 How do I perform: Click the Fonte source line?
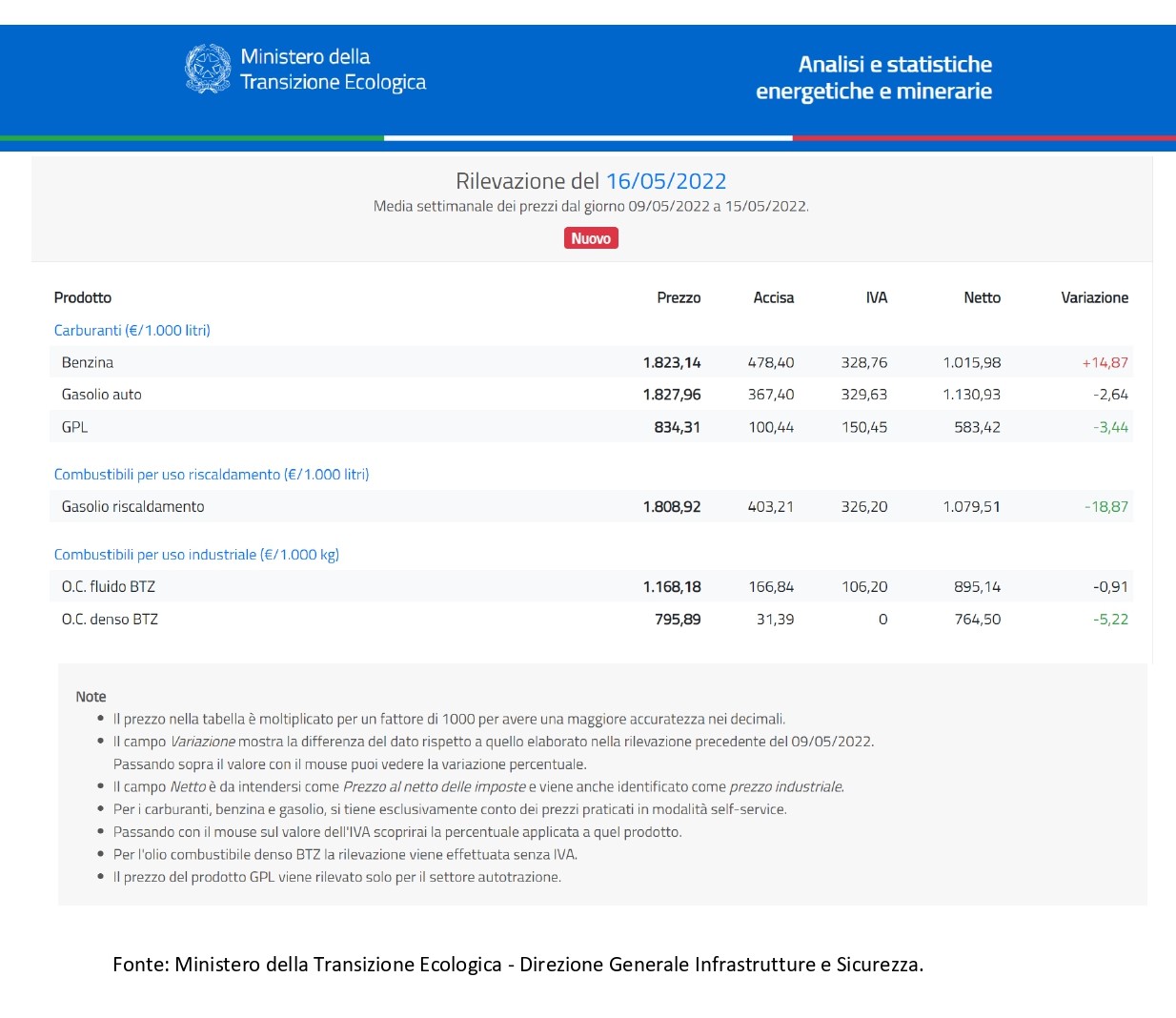tap(518, 965)
